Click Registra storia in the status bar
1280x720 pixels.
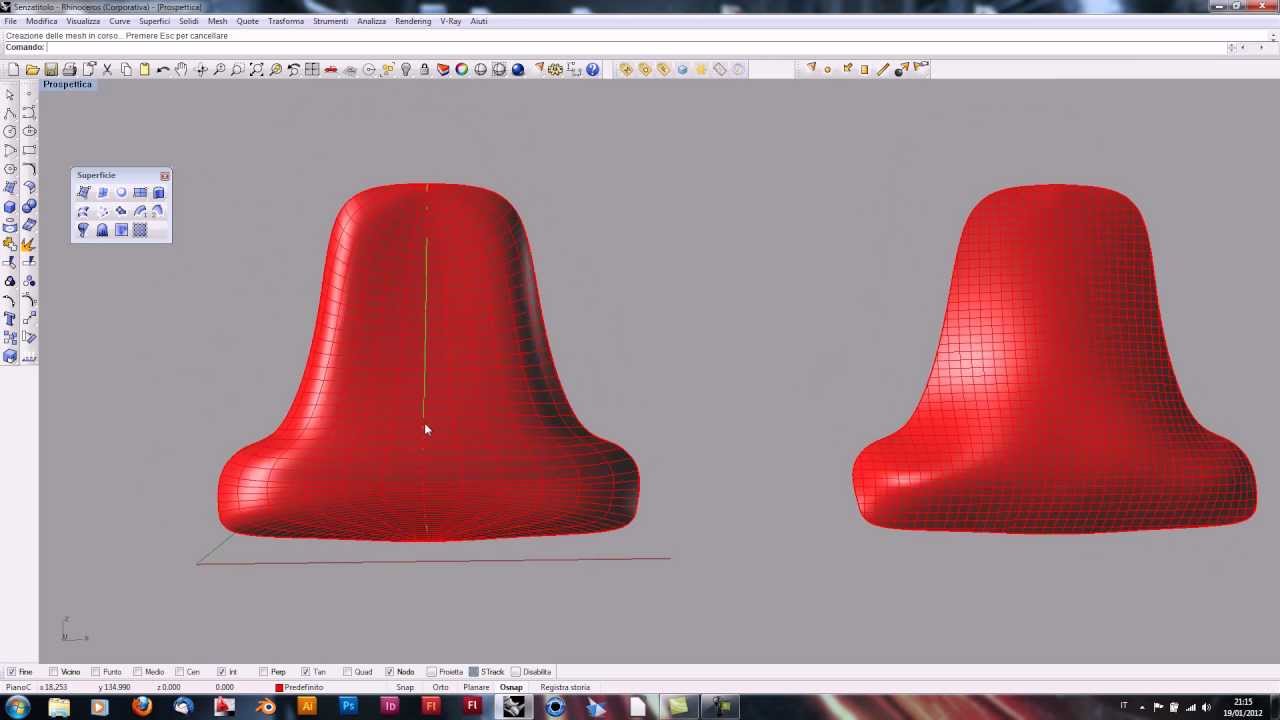[x=565, y=687]
